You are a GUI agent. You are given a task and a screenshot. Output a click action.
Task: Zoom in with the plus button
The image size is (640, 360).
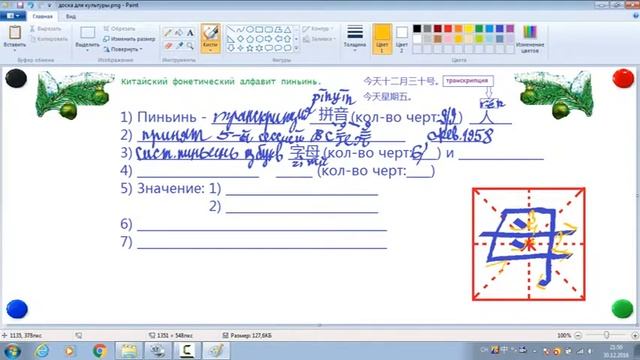pyautogui.click(x=635, y=336)
